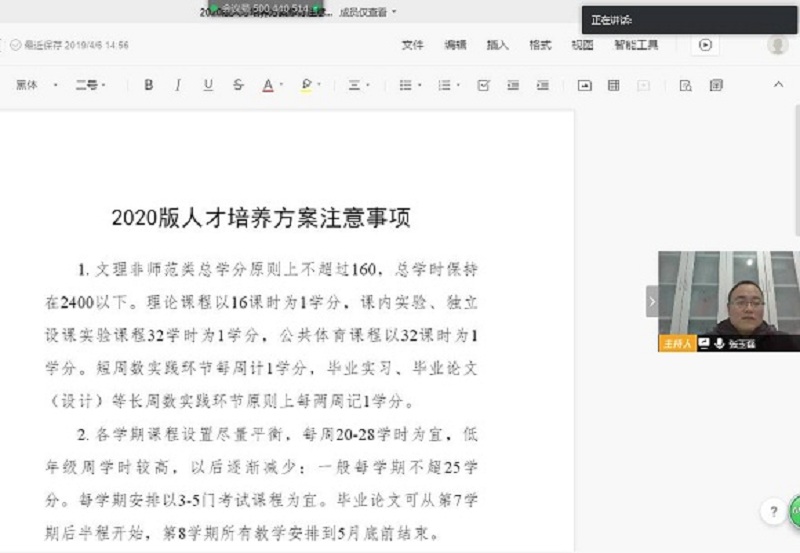
Task: Increase the paragraph indent
Action: (x=541, y=86)
